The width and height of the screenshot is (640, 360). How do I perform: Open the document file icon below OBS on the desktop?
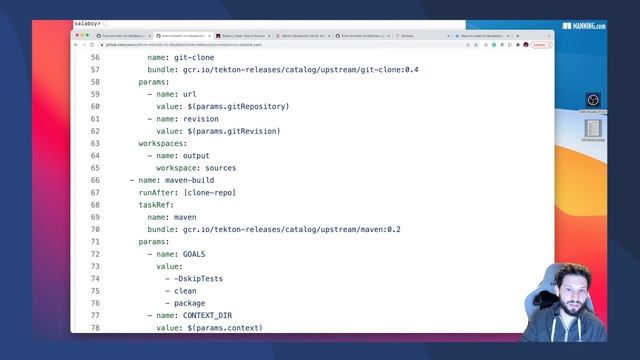click(593, 129)
